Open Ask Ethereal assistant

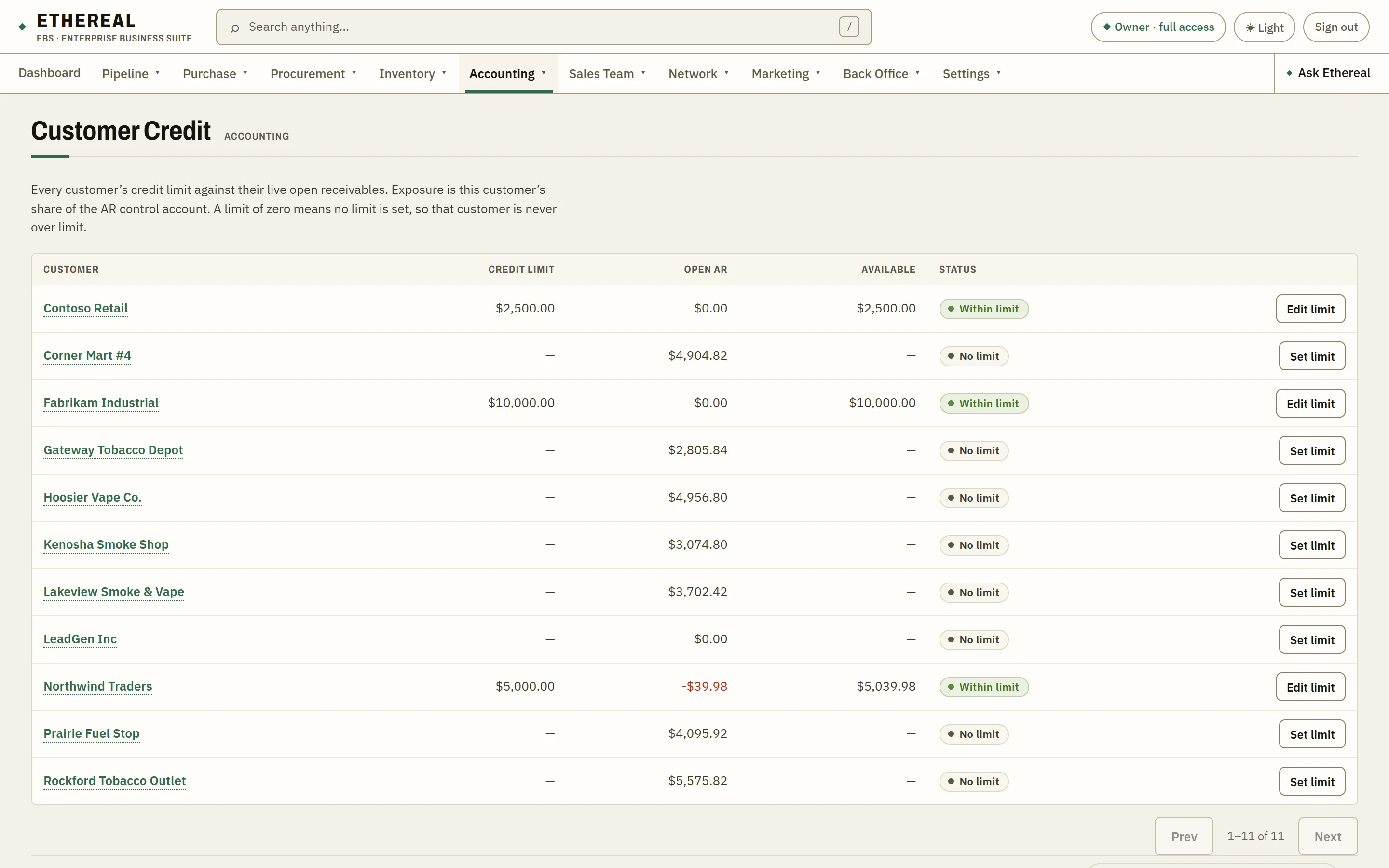coord(1328,73)
